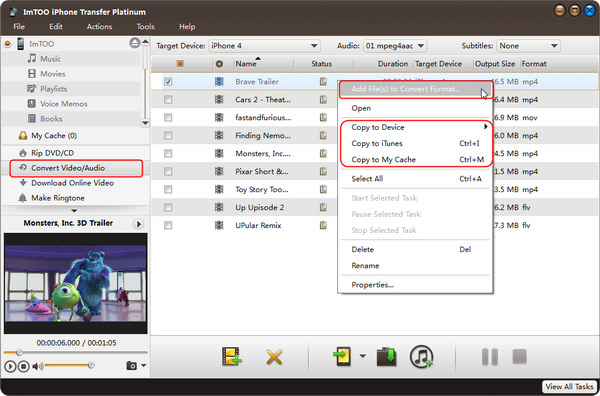Image resolution: width=600 pixels, height=396 pixels.
Task: Open the snapshot camera options arrow
Action: click(143, 365)
